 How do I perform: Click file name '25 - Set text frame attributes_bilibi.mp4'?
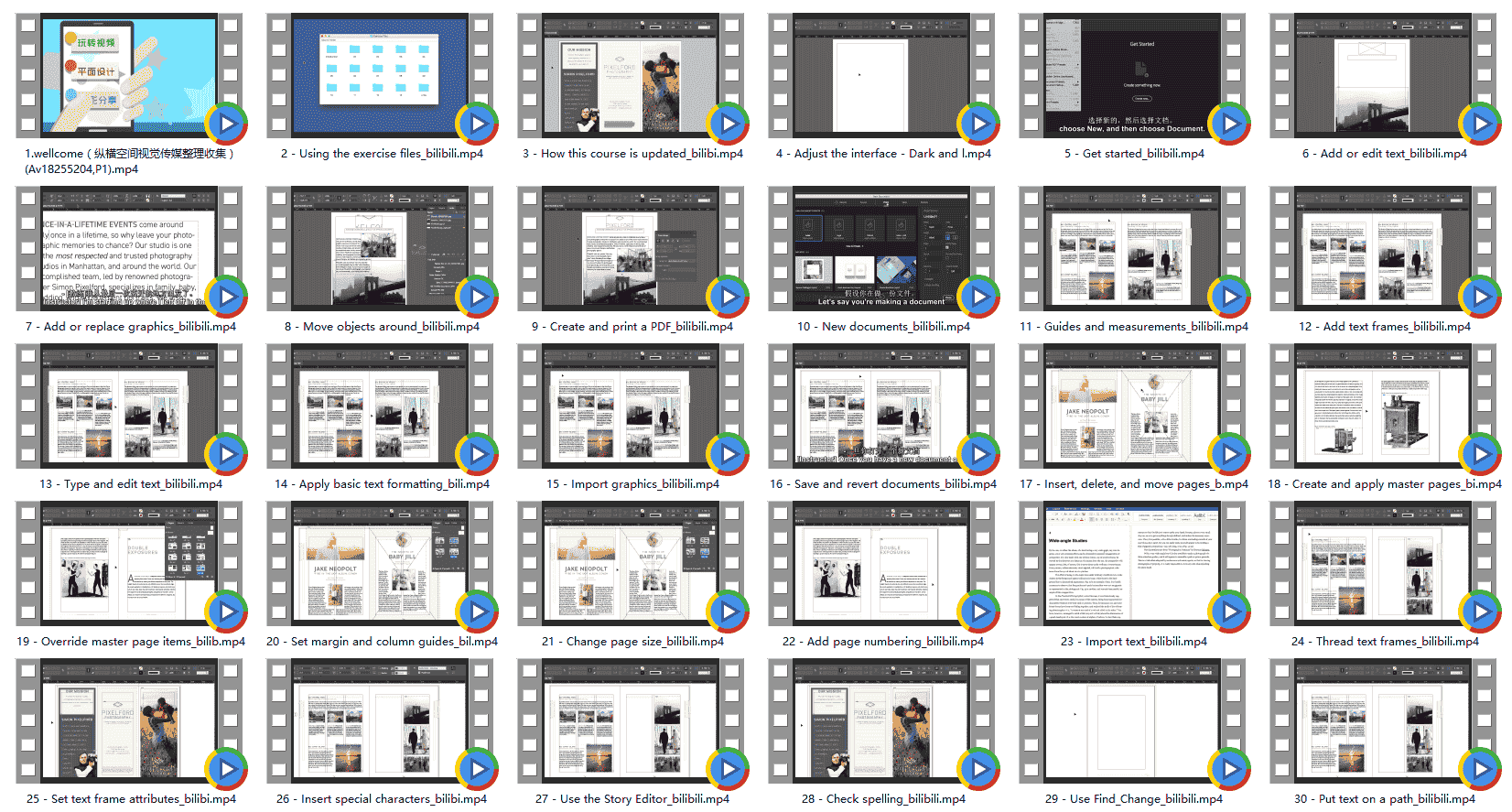click(131, 799)
